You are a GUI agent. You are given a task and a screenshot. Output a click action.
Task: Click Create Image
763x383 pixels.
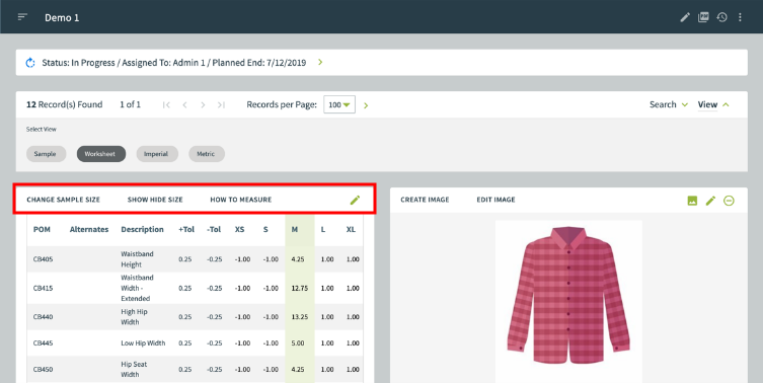tap(425, 200)
